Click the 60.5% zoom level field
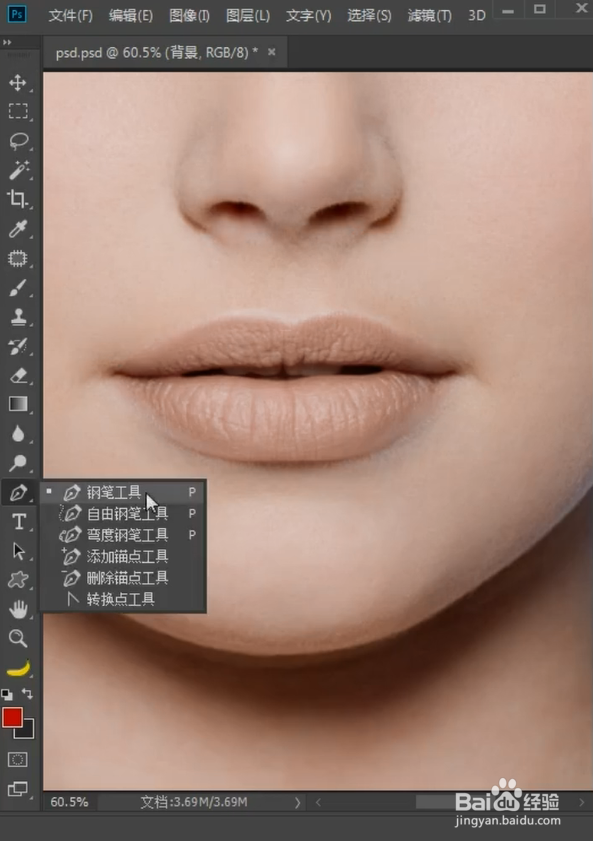The image size is (593, 841). (70, 802)
